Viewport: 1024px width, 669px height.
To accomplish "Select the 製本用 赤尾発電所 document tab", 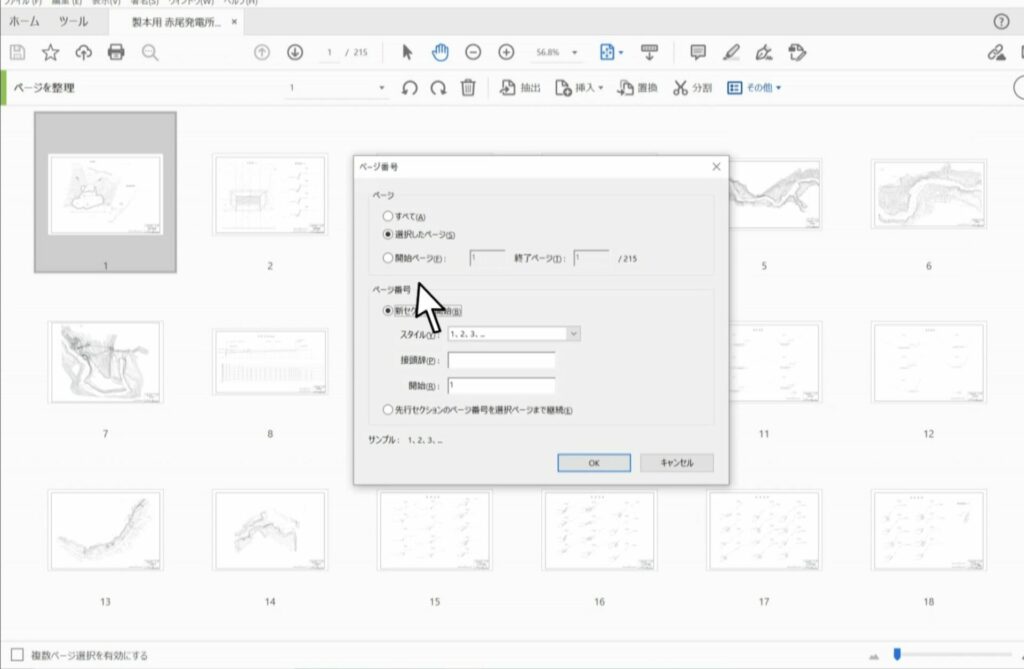I will [x=176, y=22].
